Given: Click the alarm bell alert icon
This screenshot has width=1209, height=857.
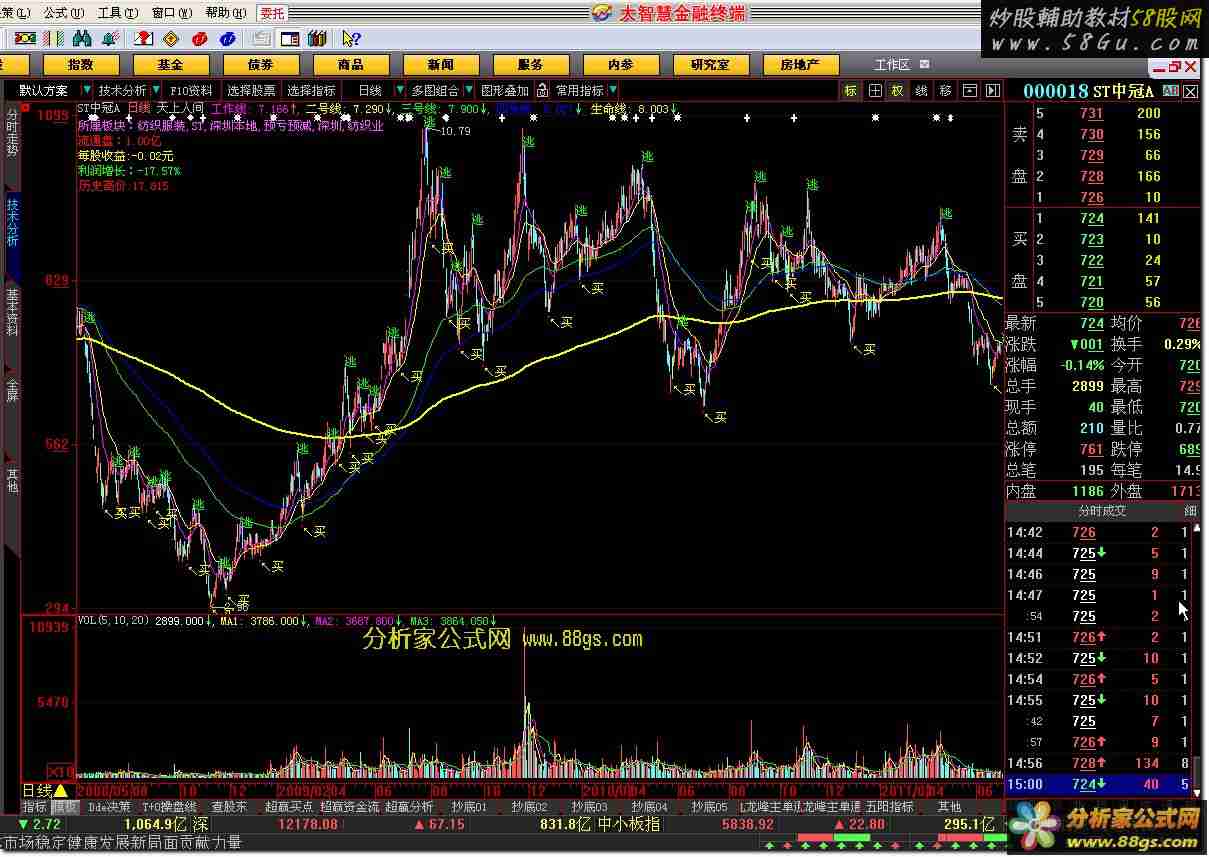Looking at the screenshot, I should click(x=109, y=39).
